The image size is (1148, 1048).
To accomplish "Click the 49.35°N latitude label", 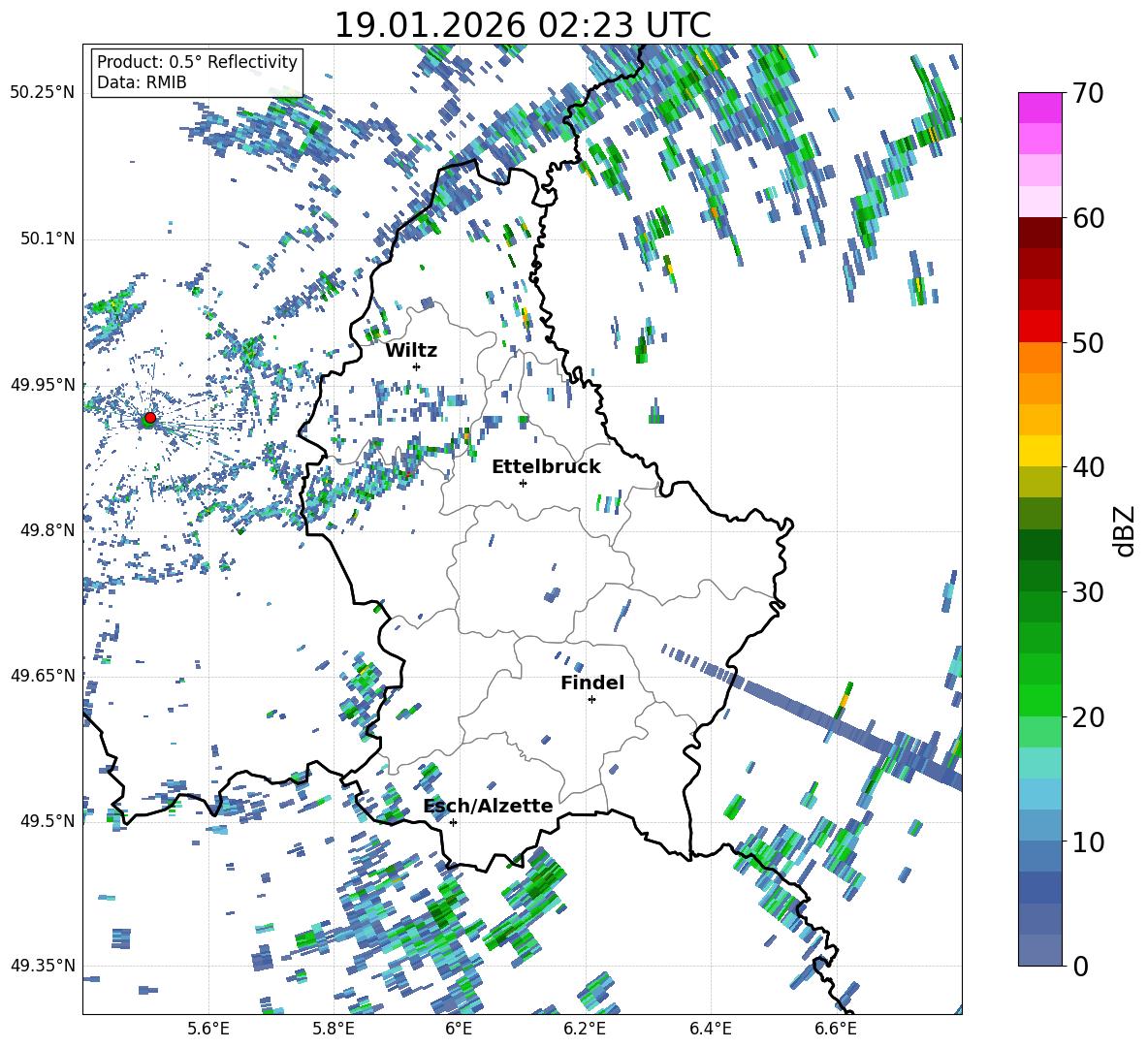I will (43, 966).
